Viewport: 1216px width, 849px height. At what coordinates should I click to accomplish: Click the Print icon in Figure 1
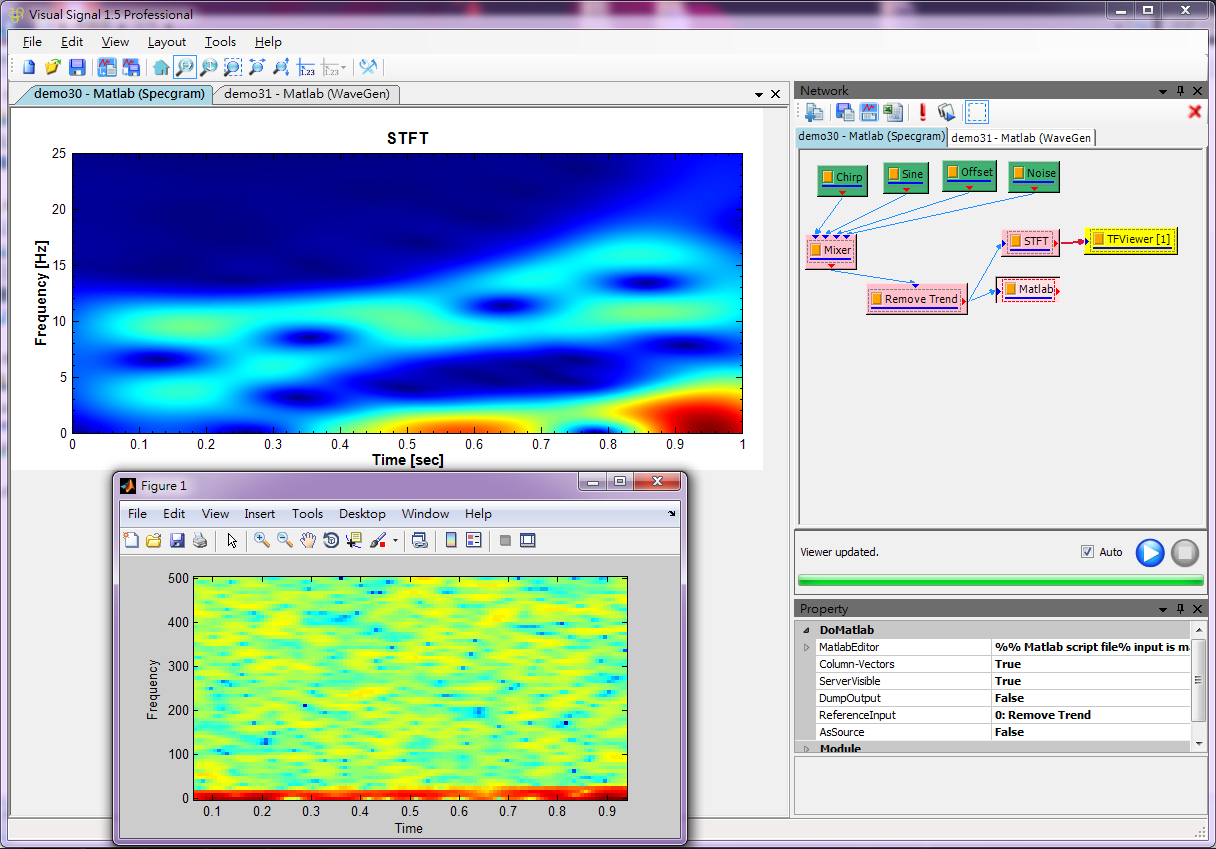(200, 540)
